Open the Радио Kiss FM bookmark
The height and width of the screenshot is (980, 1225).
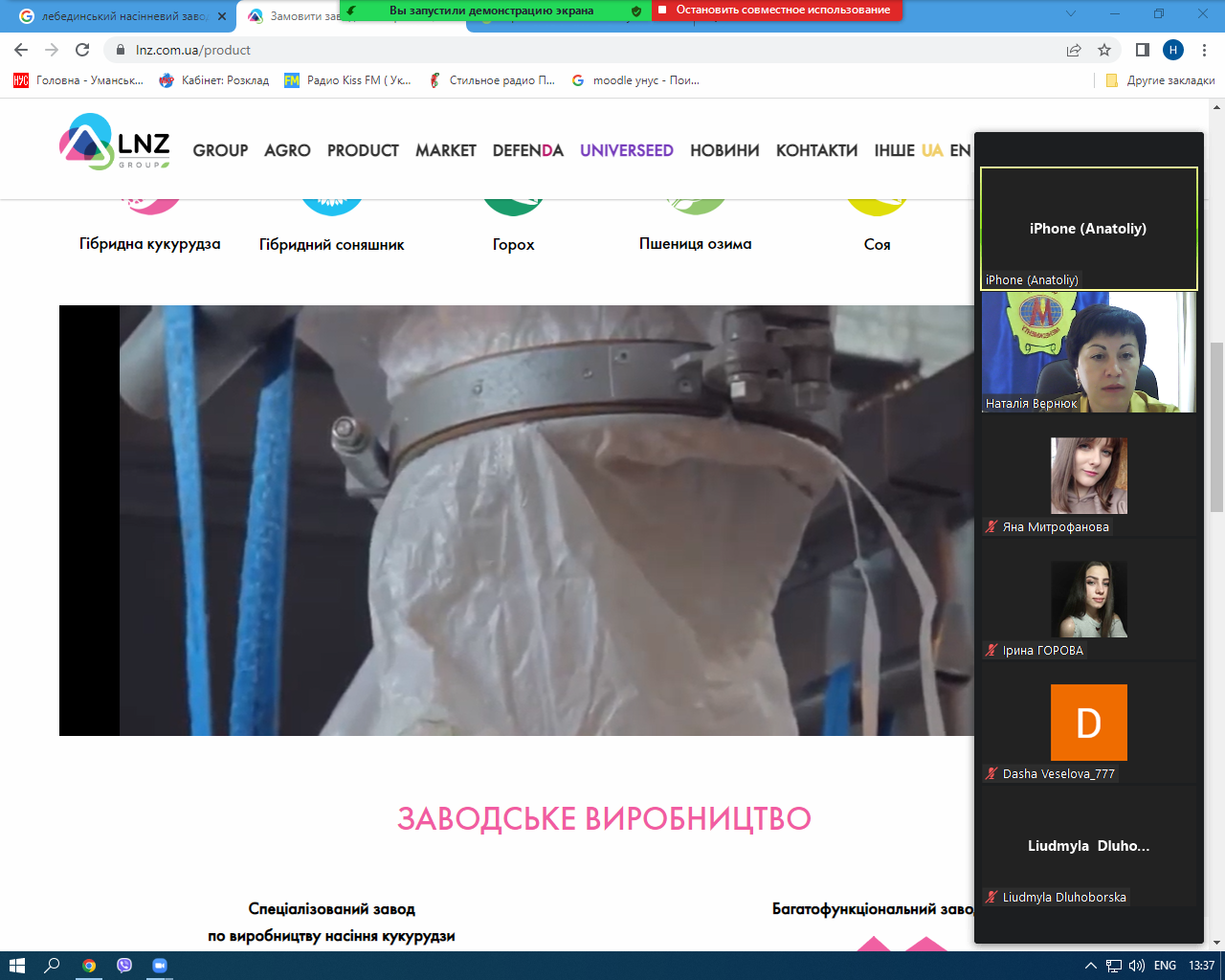tap(348, 80)
